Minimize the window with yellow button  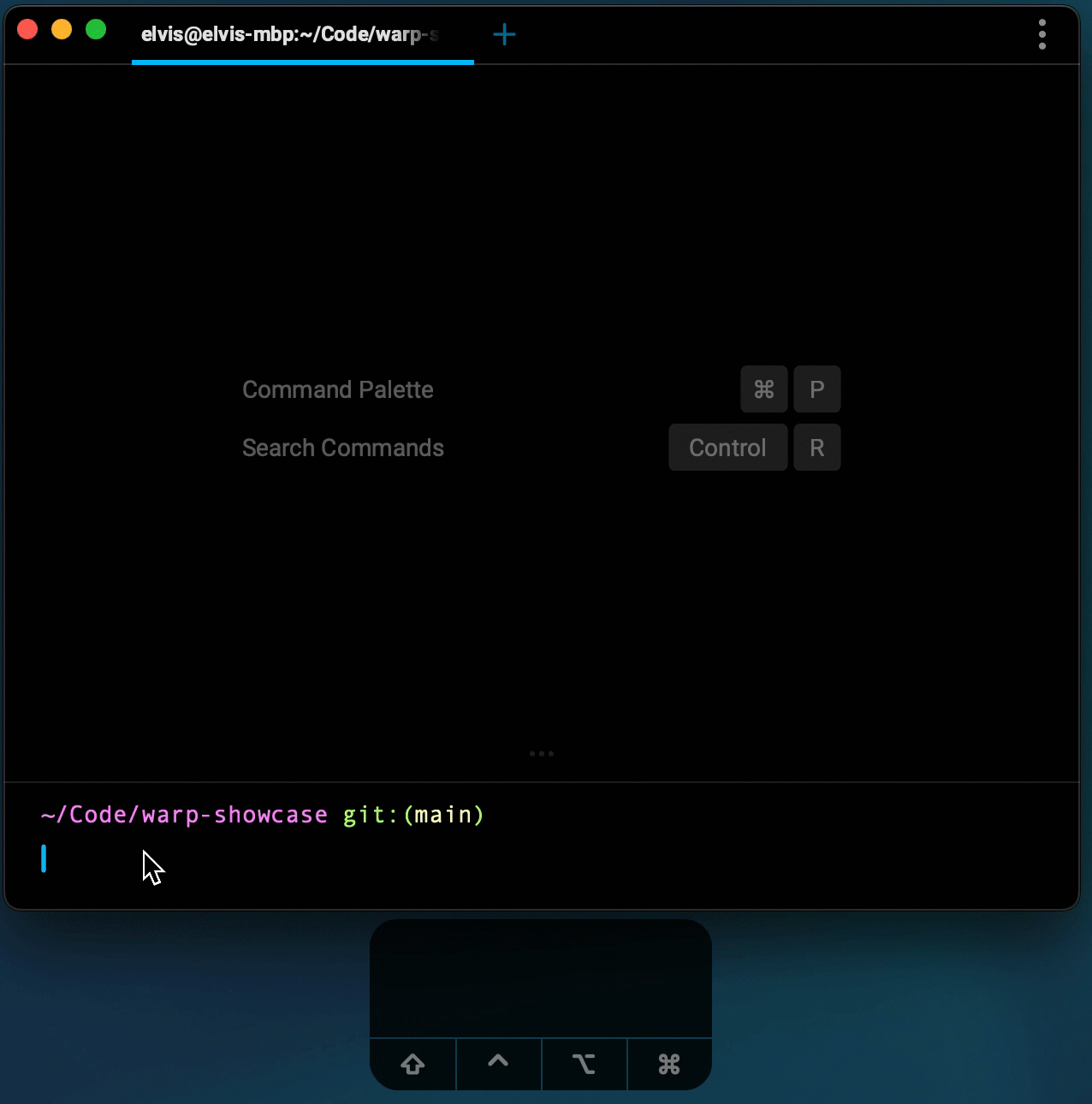[62, 30]
